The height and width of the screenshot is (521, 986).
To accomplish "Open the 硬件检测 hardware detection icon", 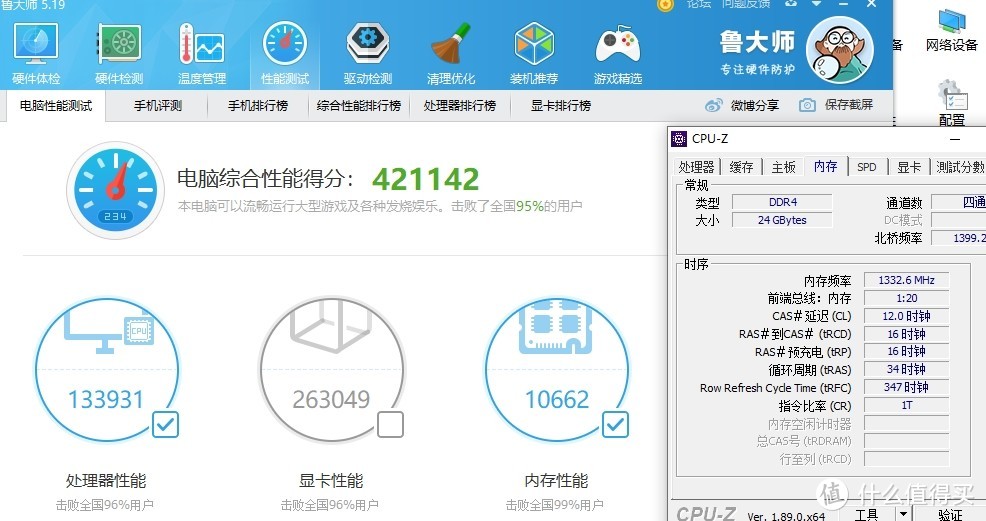I will [119, 53].
